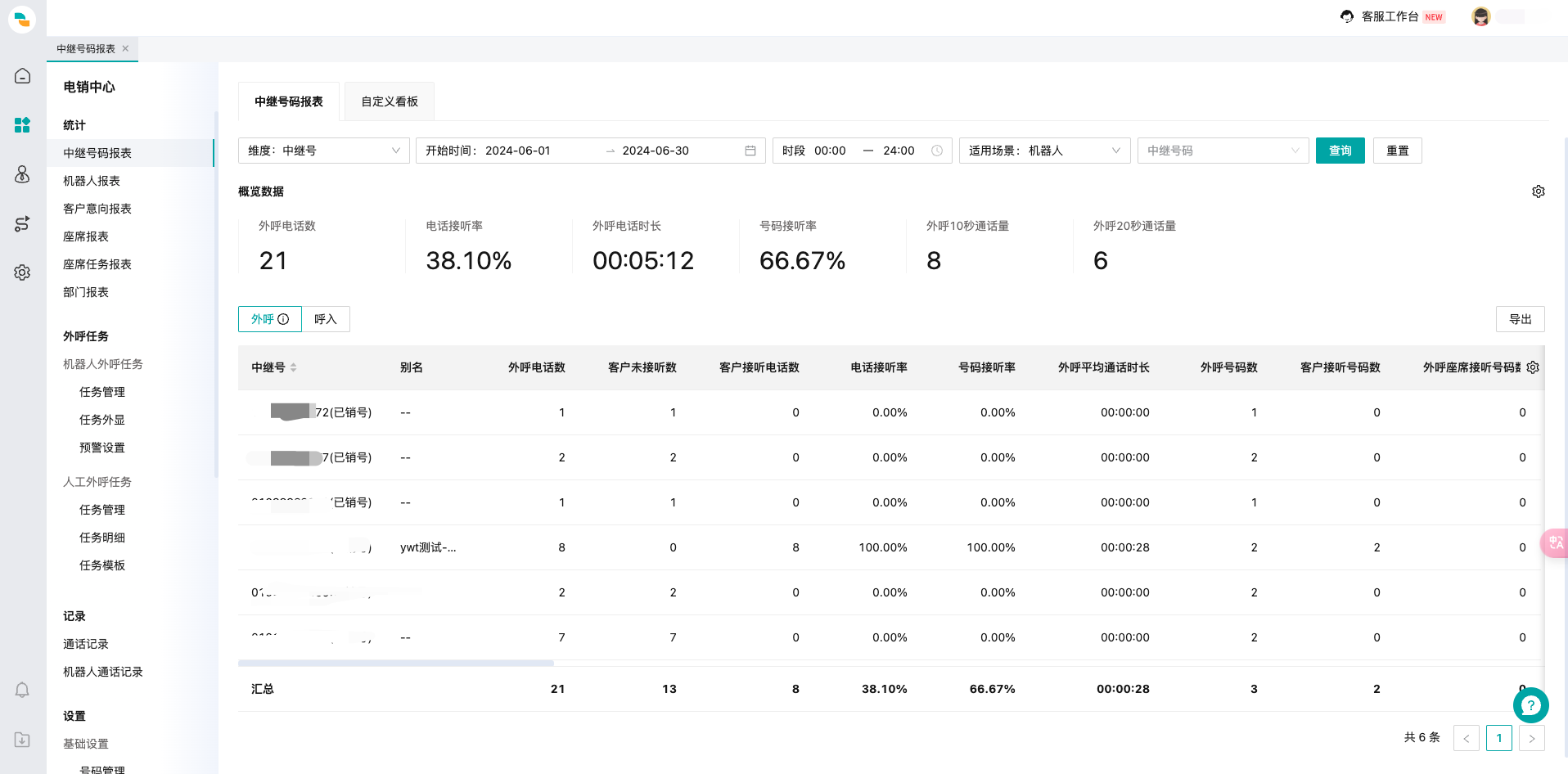1568x774 pixels.
Task: Open 任务模板 in sidebar
Action: click(102, 565)
